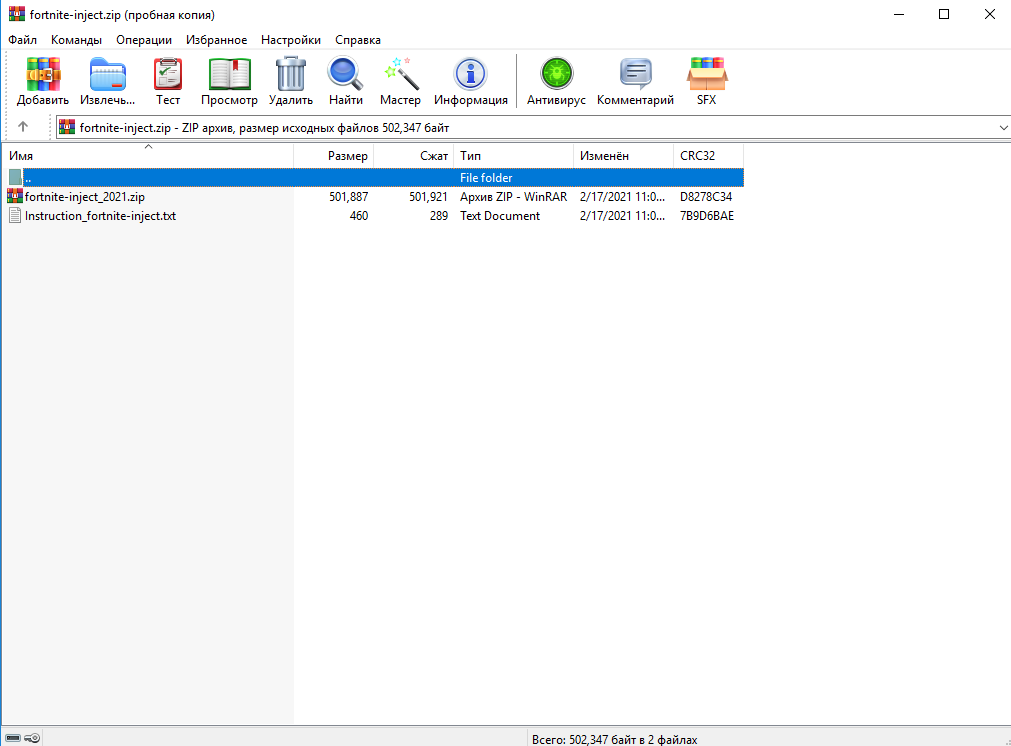Image resolution: width=1011 pixels, height=746 pixels.
Task: Click the Text Document type cell
Action: (500, 216)
